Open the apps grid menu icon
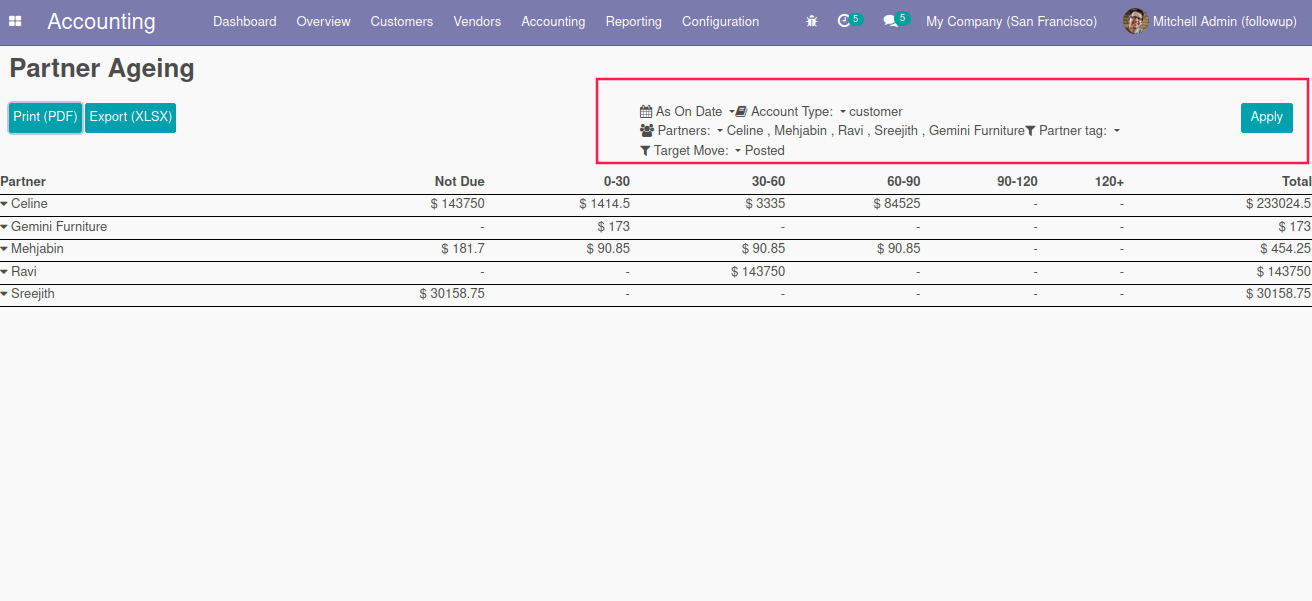Image resolution: width=1312 pixels, height=601 pixels. pos(15,21)
